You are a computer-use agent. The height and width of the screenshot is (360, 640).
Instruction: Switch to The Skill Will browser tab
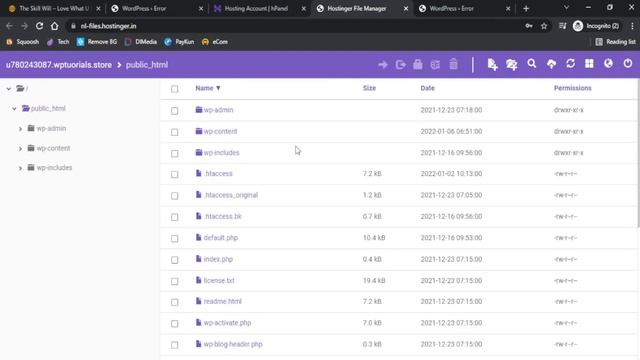click(53, 9)
